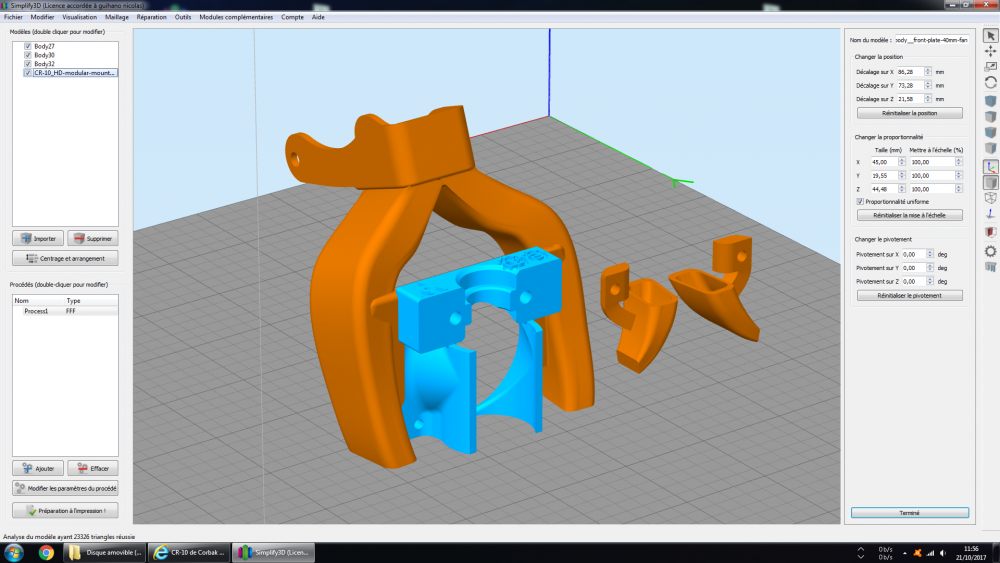Viewport: 1000px width, 563px height.
Task: Adjust X scale percentage spinner
Action: coord(959,162)
